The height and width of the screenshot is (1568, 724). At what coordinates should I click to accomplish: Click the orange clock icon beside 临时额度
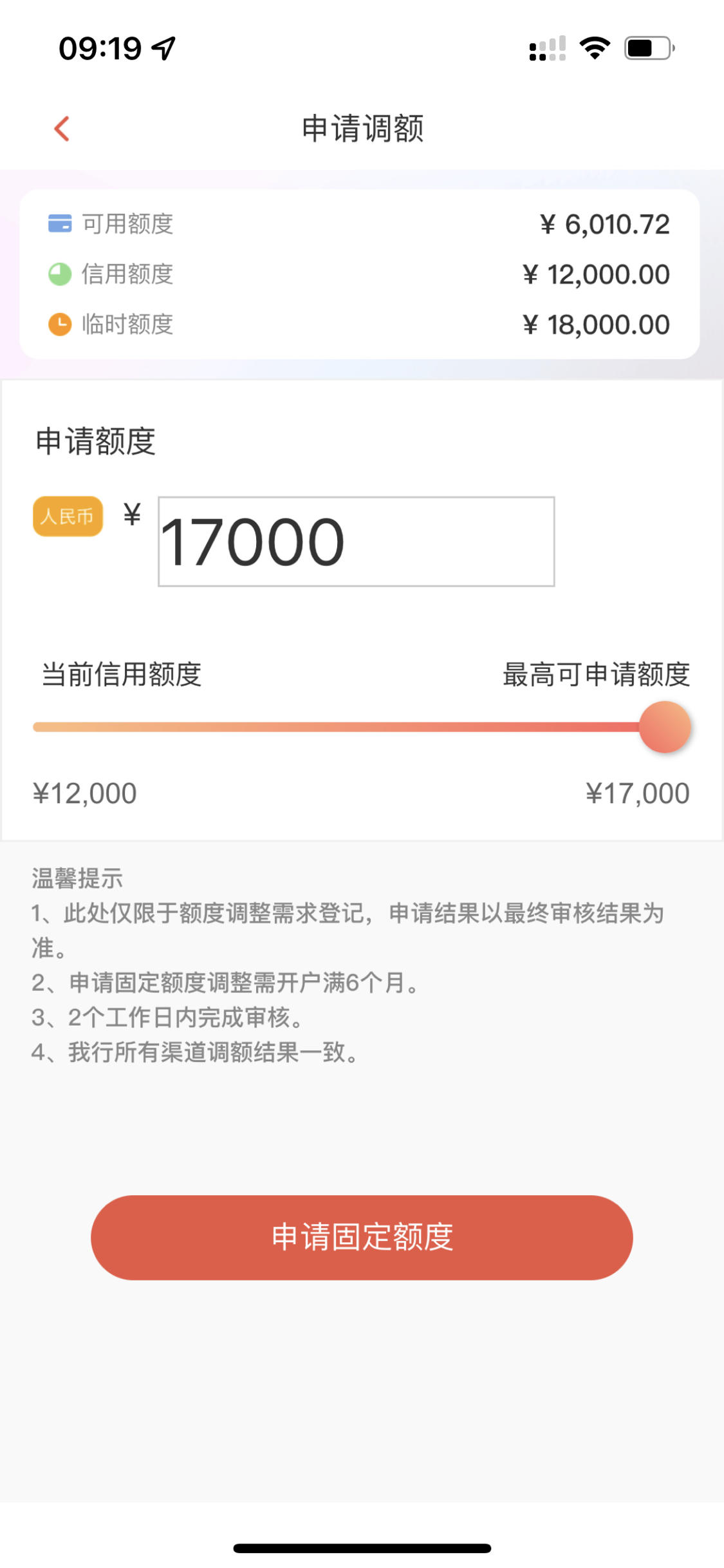pyautogui.click(x=60, y=324)
